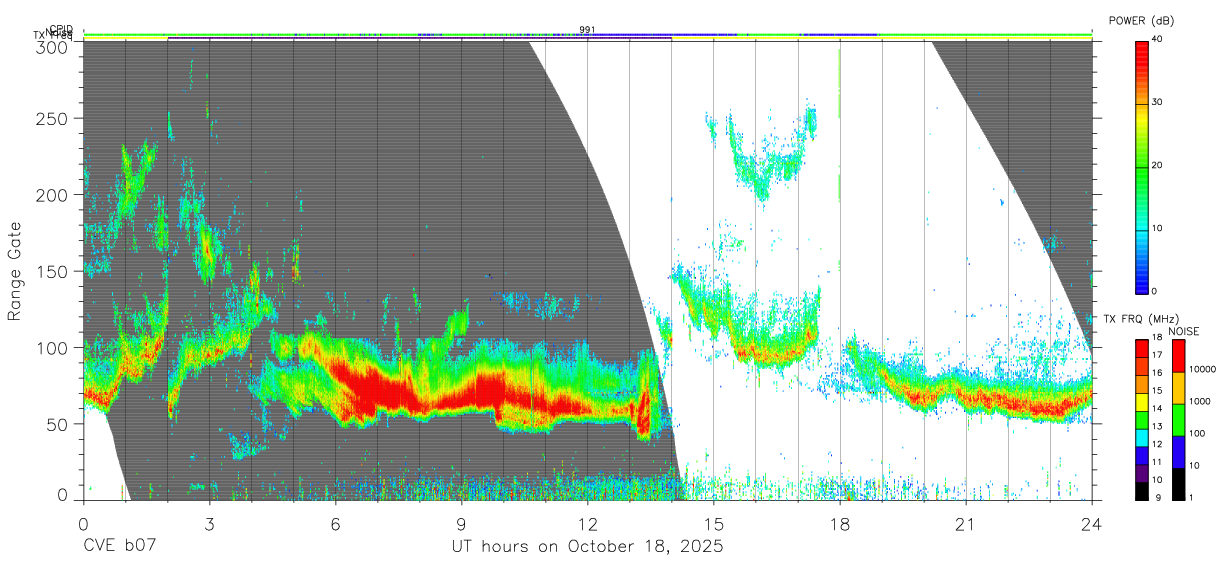Click the 250 range gate tick label
The height and width of the screenshot is (567, 1228).
52,118
